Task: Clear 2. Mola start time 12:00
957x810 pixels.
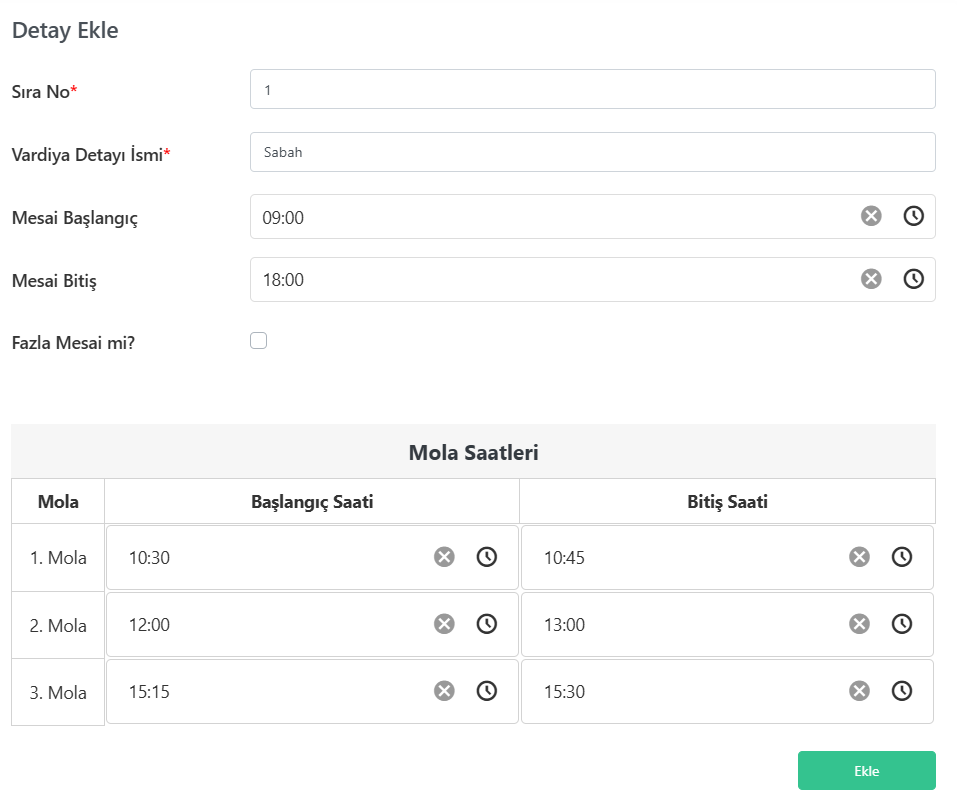Action: pyautogui.click(x=444, y=624)
